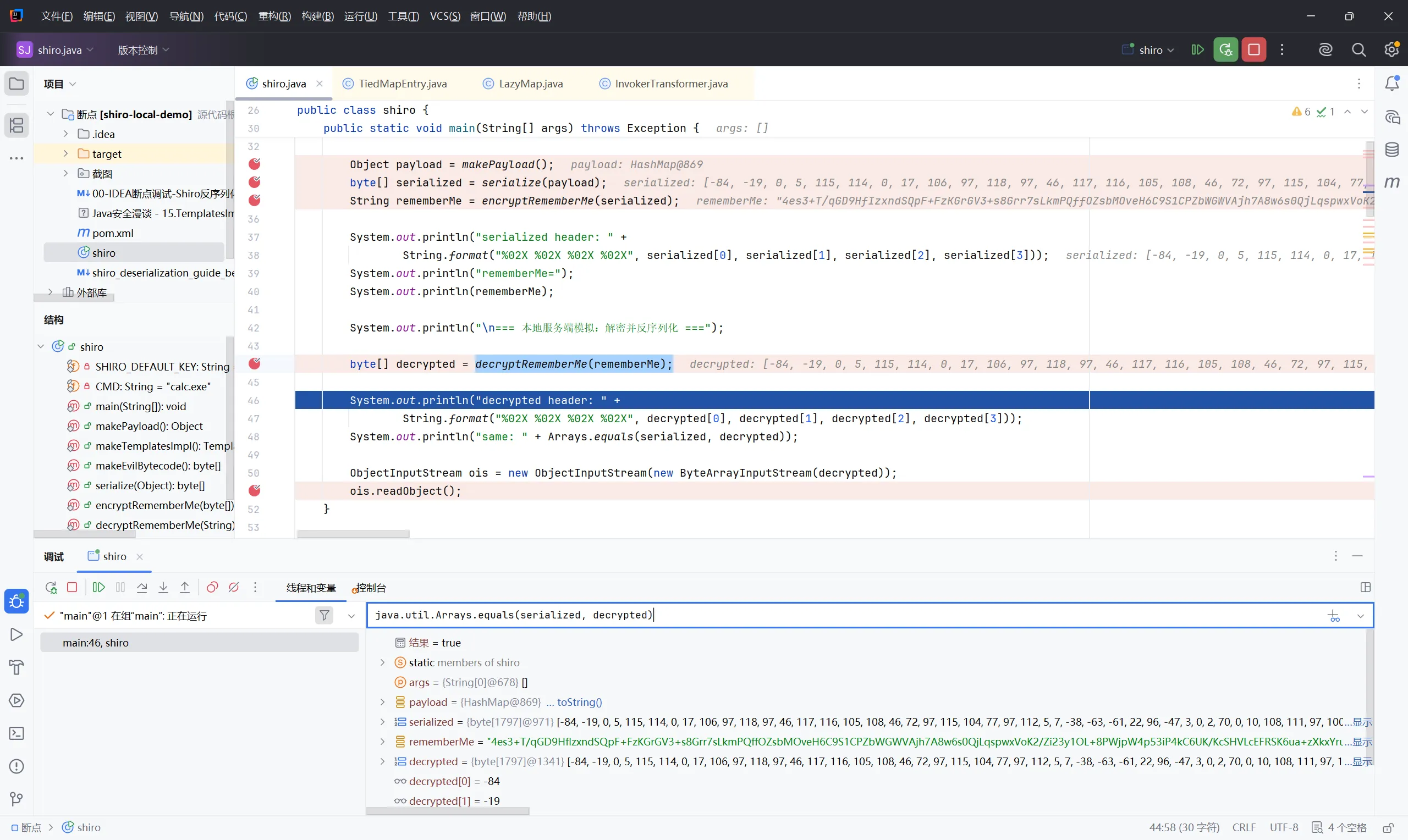Open the Debug tool window bug icon

click(x=16, y=601)
